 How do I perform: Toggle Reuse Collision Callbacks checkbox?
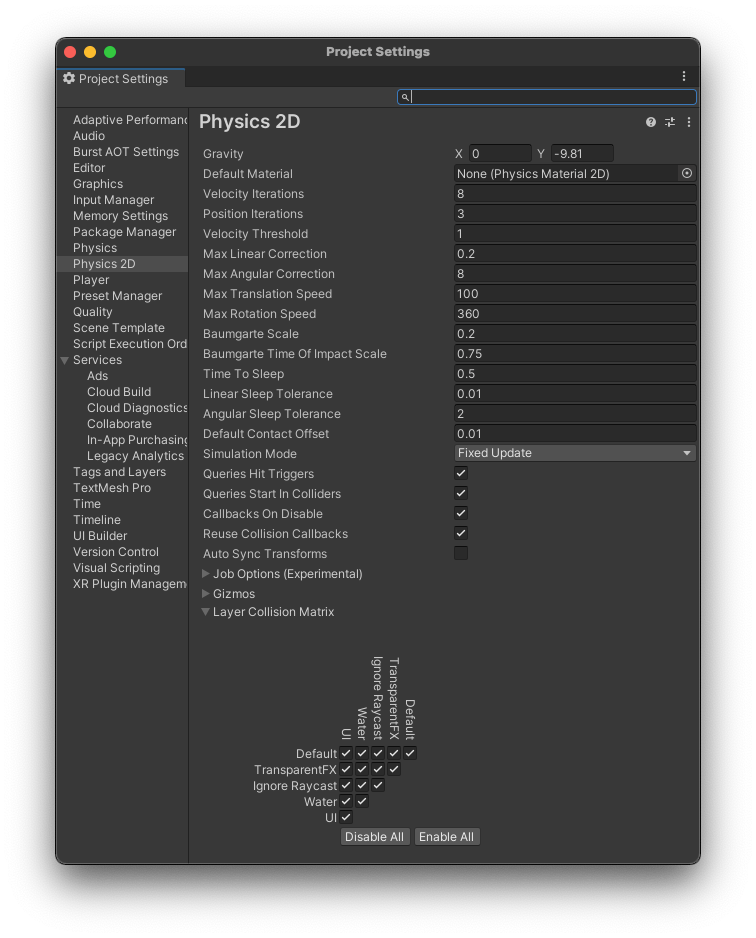tap(461, 533)
